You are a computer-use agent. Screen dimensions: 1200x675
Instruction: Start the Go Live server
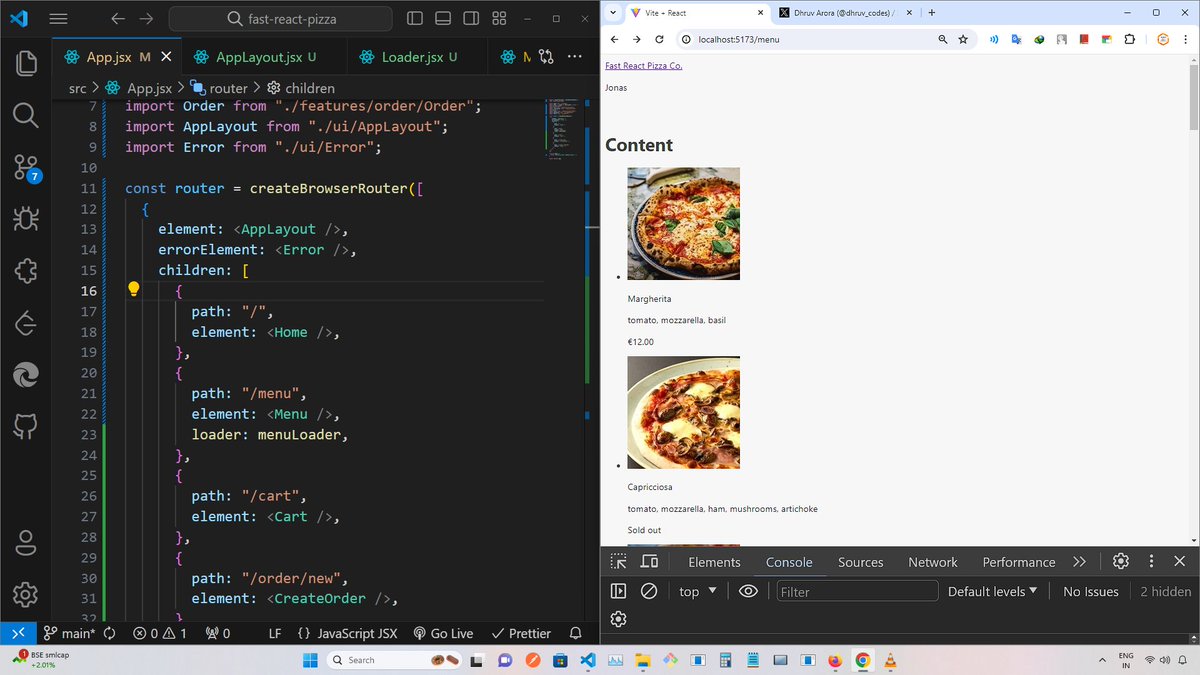(442, 633)
